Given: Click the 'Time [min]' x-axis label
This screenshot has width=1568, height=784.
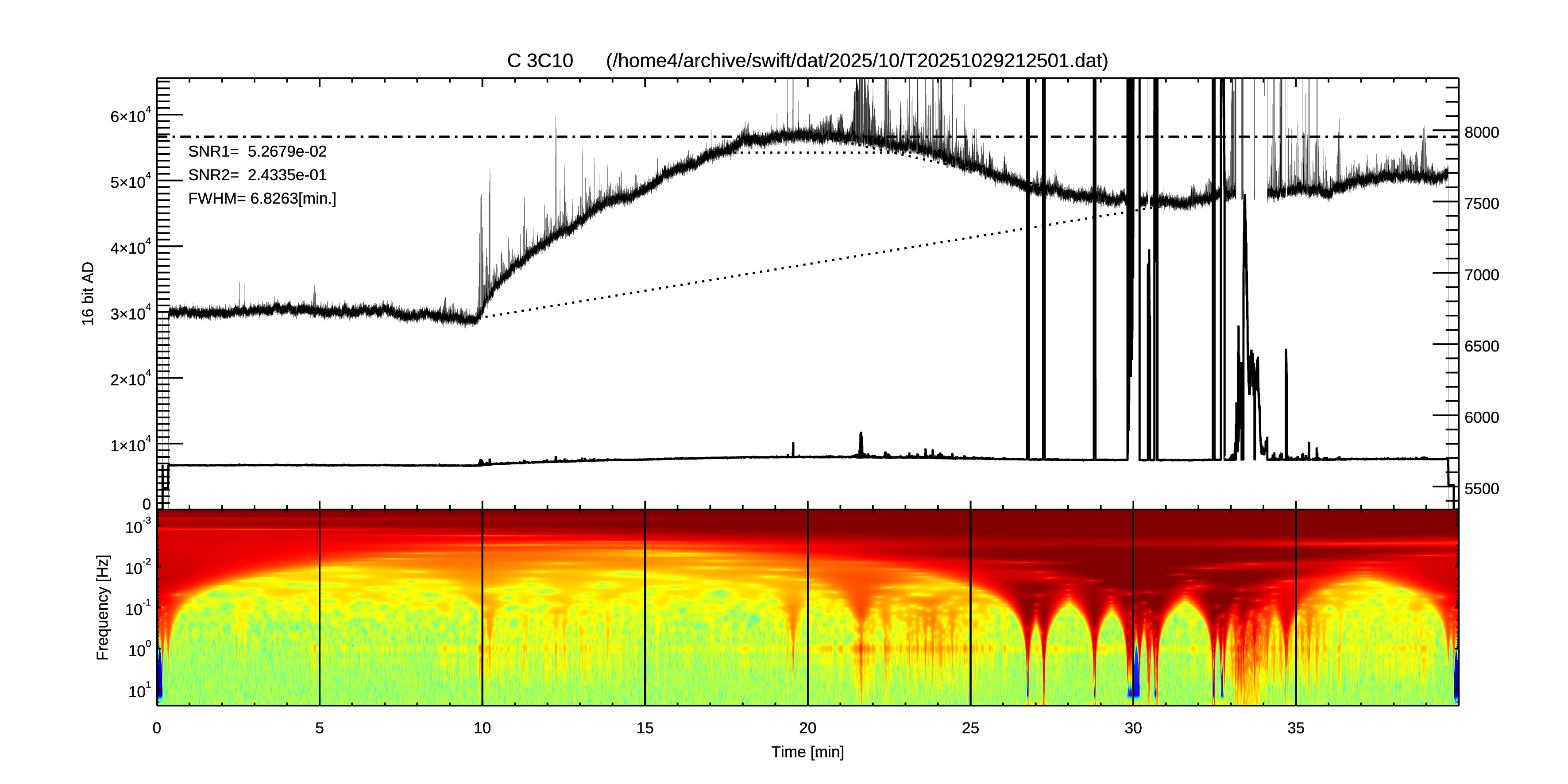Looking at the screenshot, I should pos(807,752).
